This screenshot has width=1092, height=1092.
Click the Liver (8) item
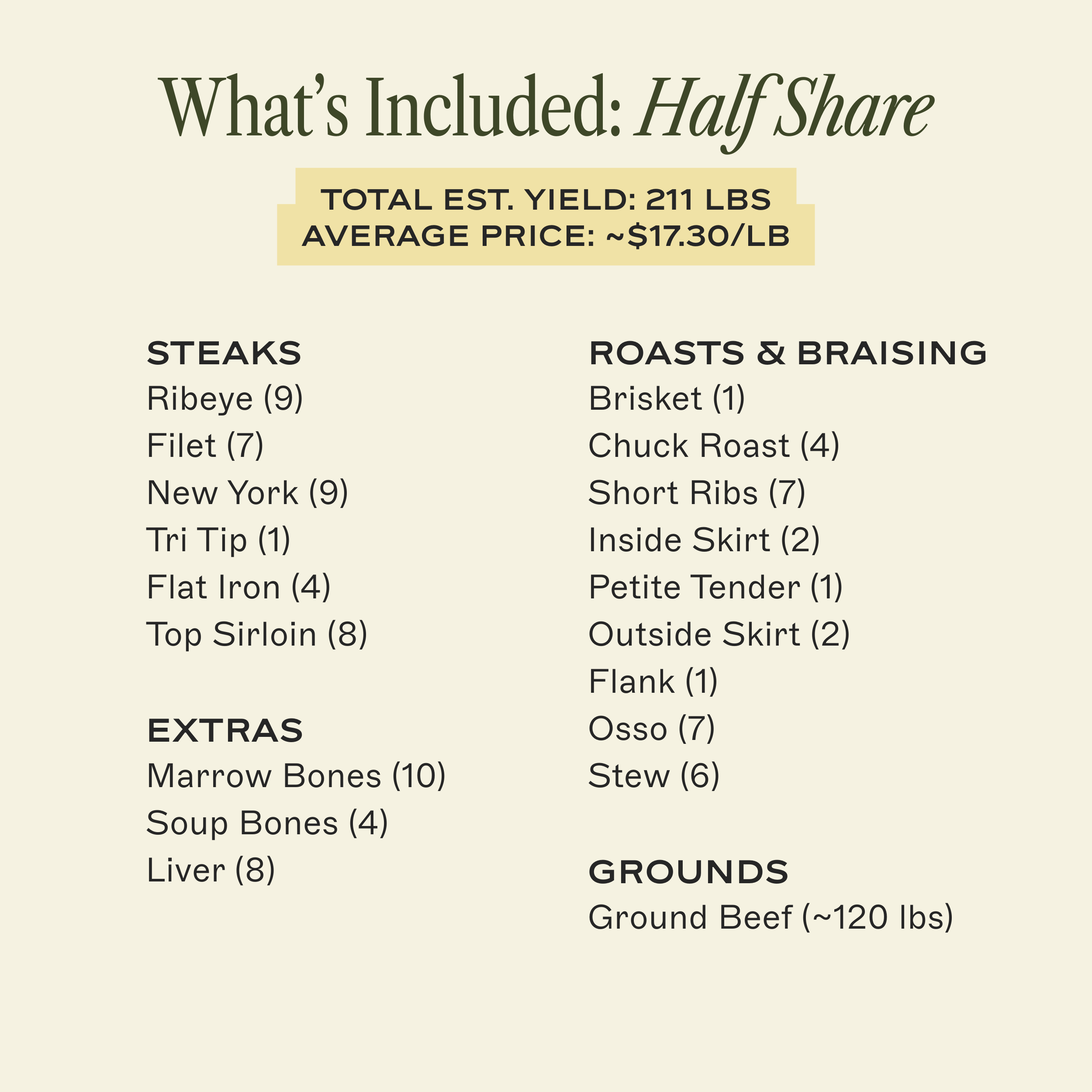tap(211, 870)
